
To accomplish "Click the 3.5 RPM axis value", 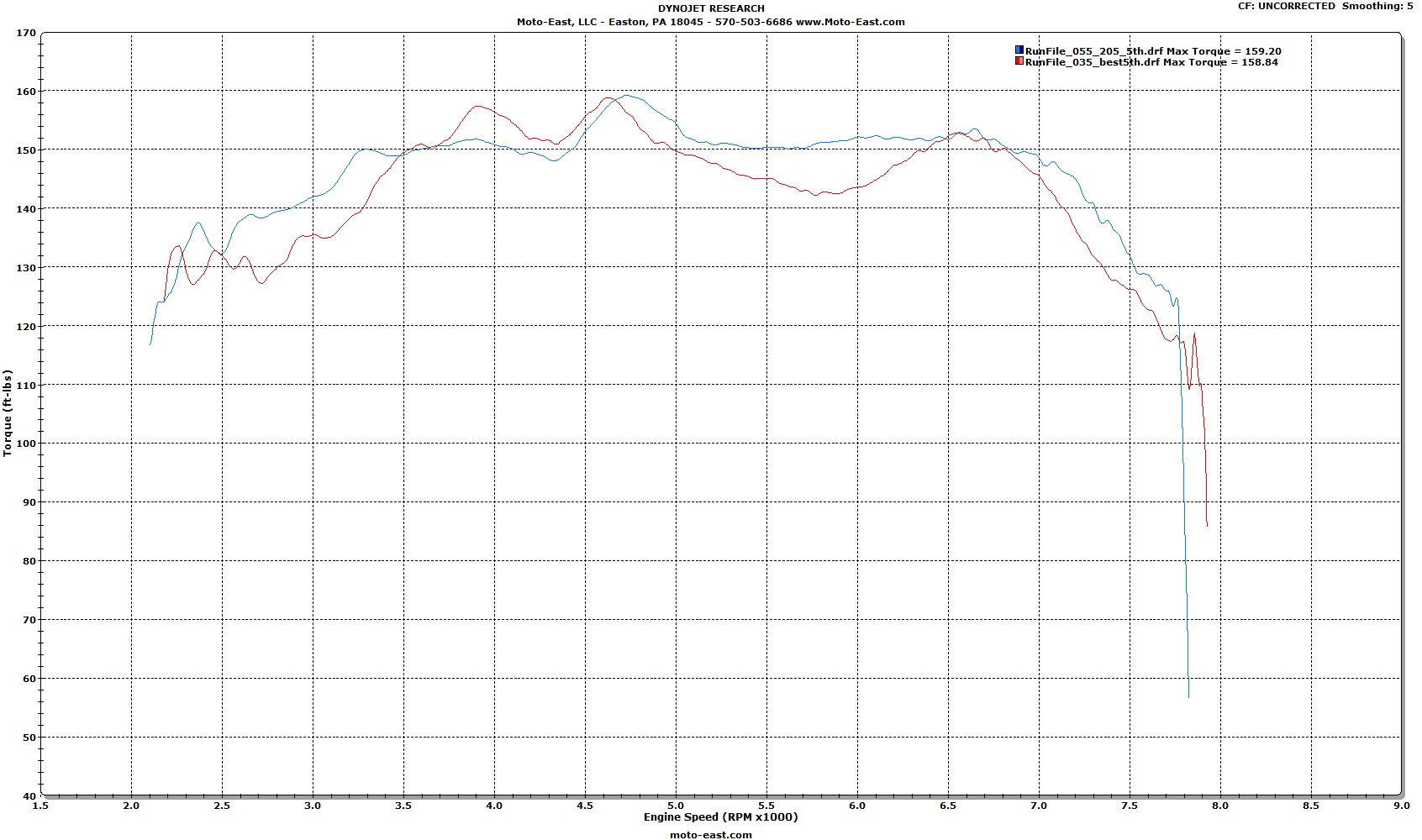I will pos(403,806).
